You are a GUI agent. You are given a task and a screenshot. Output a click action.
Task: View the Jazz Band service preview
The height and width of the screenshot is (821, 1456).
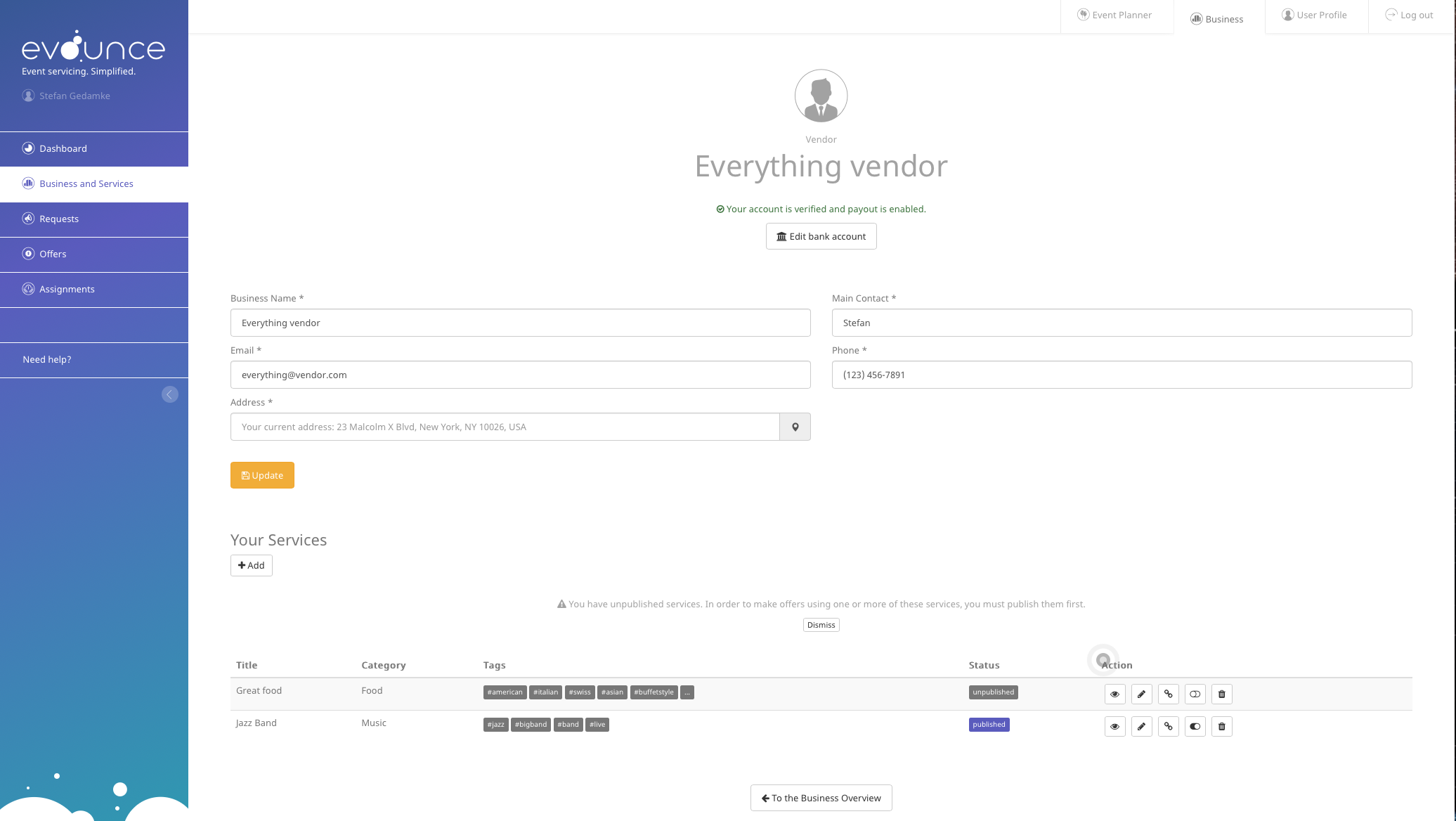pos(1114,726)
